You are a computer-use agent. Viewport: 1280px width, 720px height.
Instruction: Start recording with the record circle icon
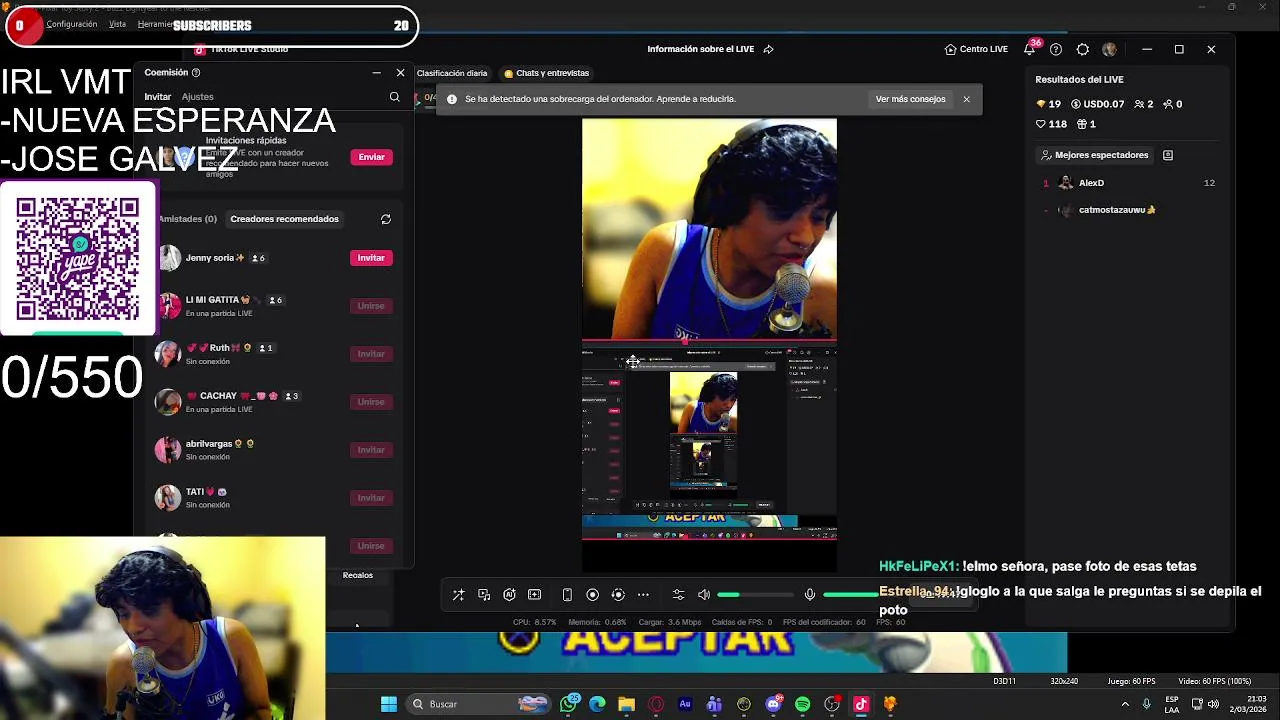[592, 595]
